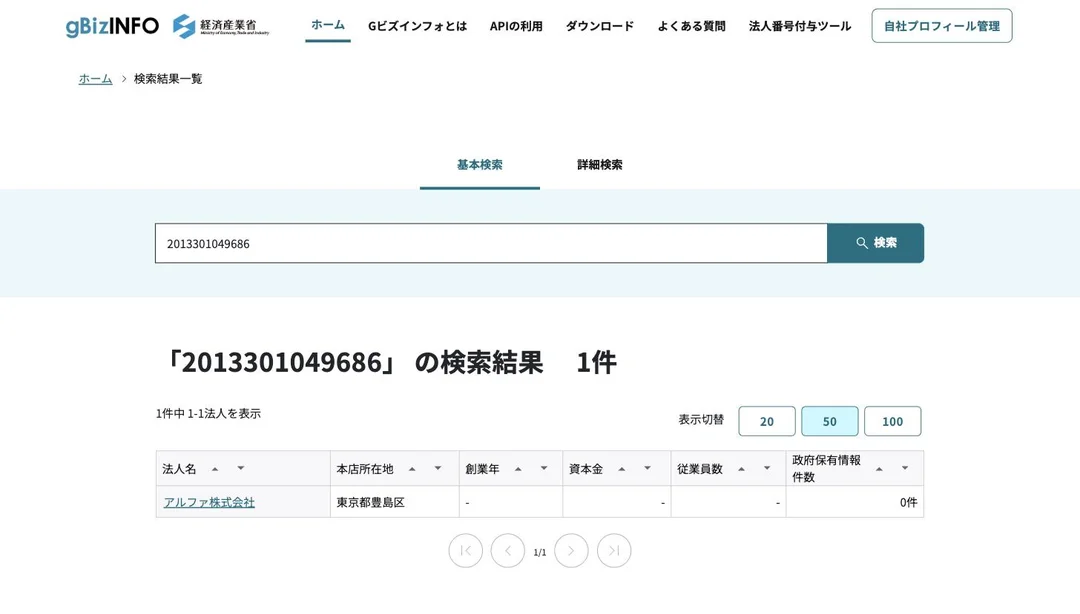
Task: Show 100 results per page
Action: point(893,421)
